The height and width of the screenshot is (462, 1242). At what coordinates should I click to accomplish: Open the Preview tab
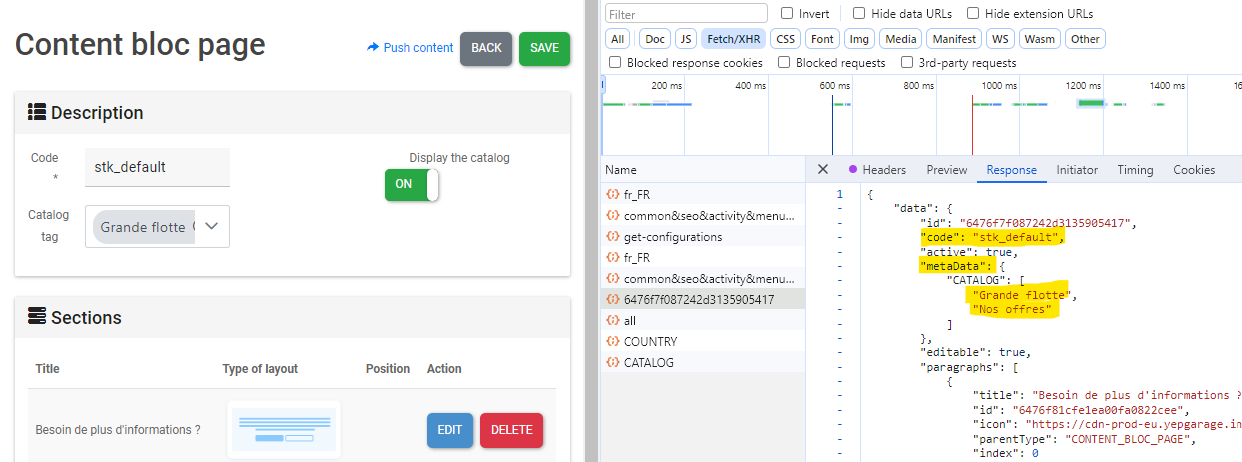point(946,170)
